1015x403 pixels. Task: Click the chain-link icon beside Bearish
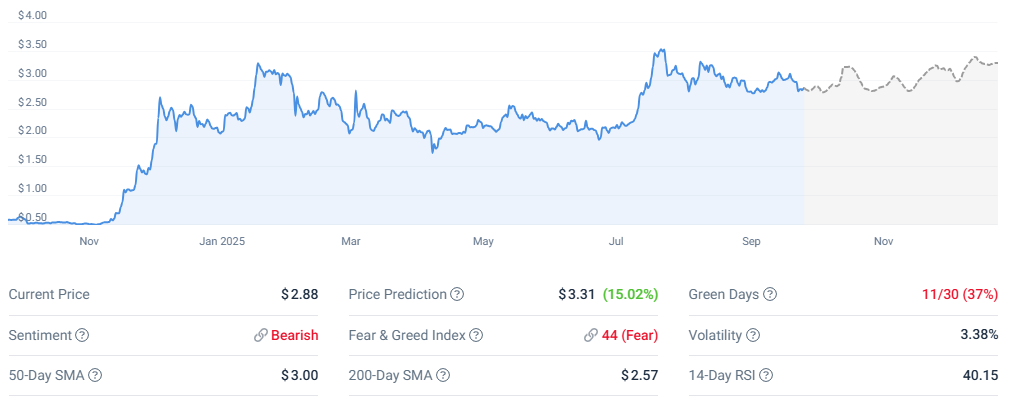pyautogui.click(x=261, y=336)
